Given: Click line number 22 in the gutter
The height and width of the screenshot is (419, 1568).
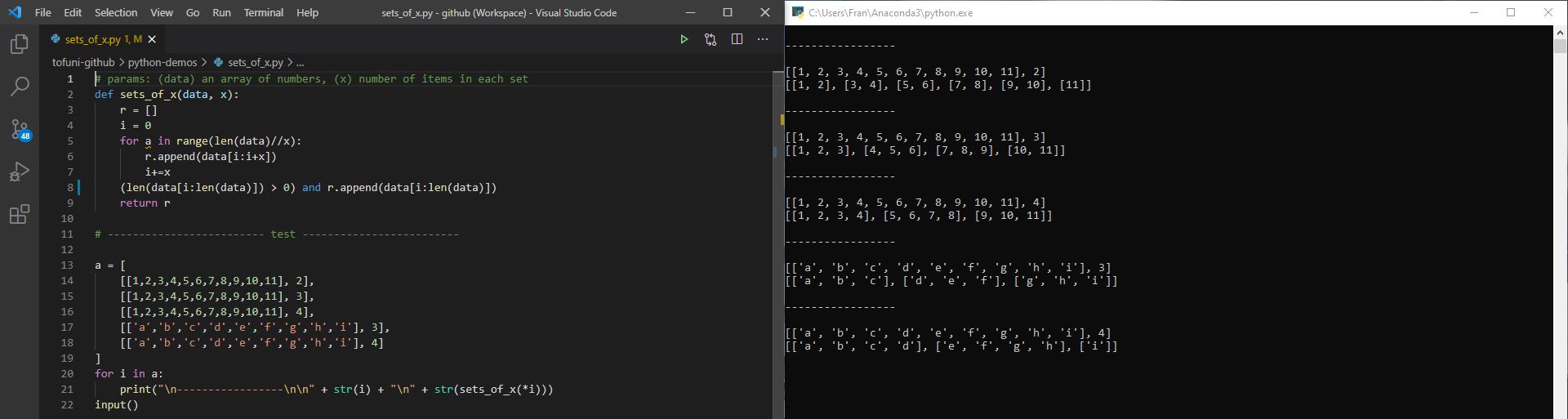Looking at the screenshot, I should click(67, 405).
